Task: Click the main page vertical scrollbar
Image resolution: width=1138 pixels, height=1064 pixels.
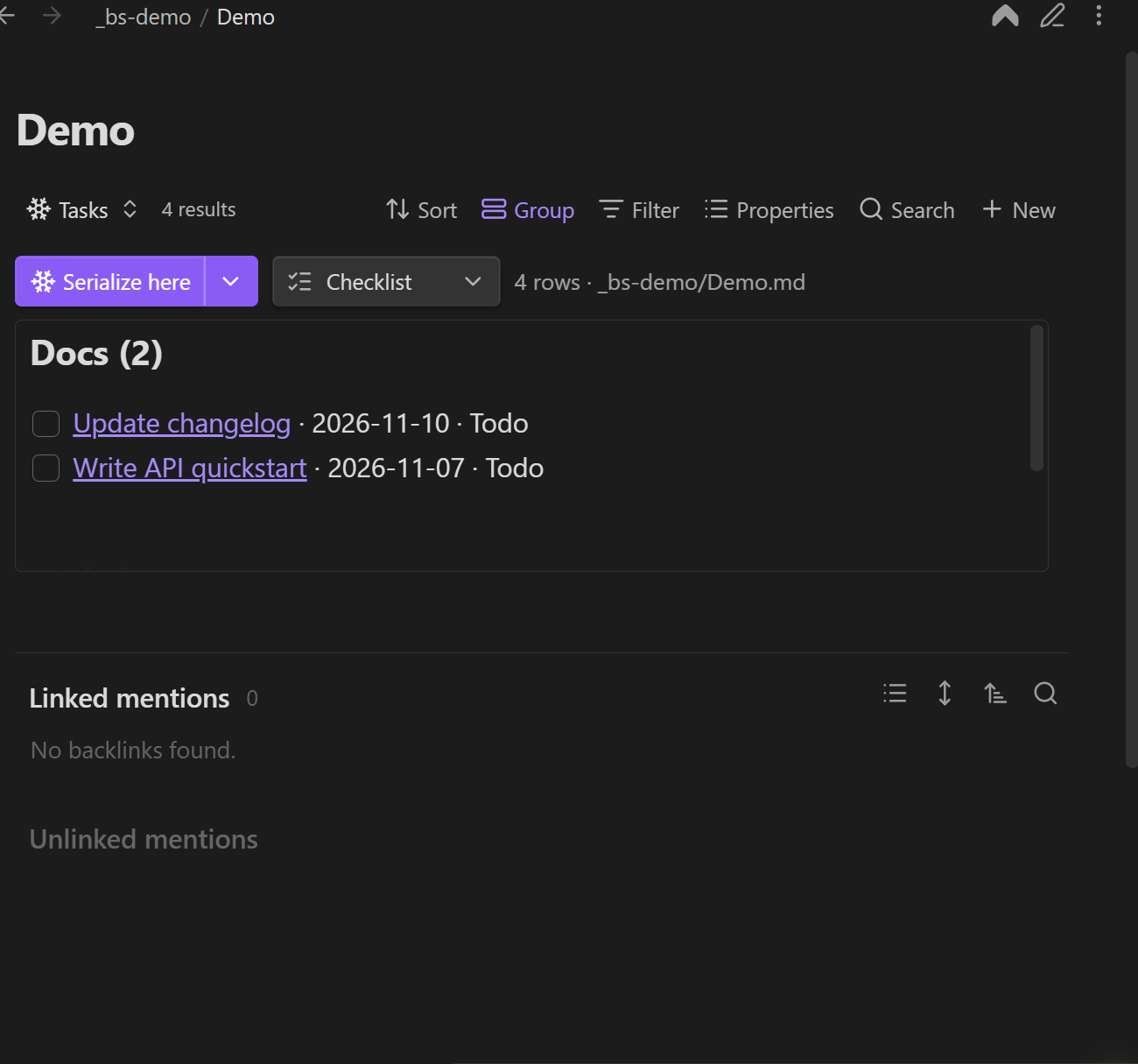Action: 1131,410
